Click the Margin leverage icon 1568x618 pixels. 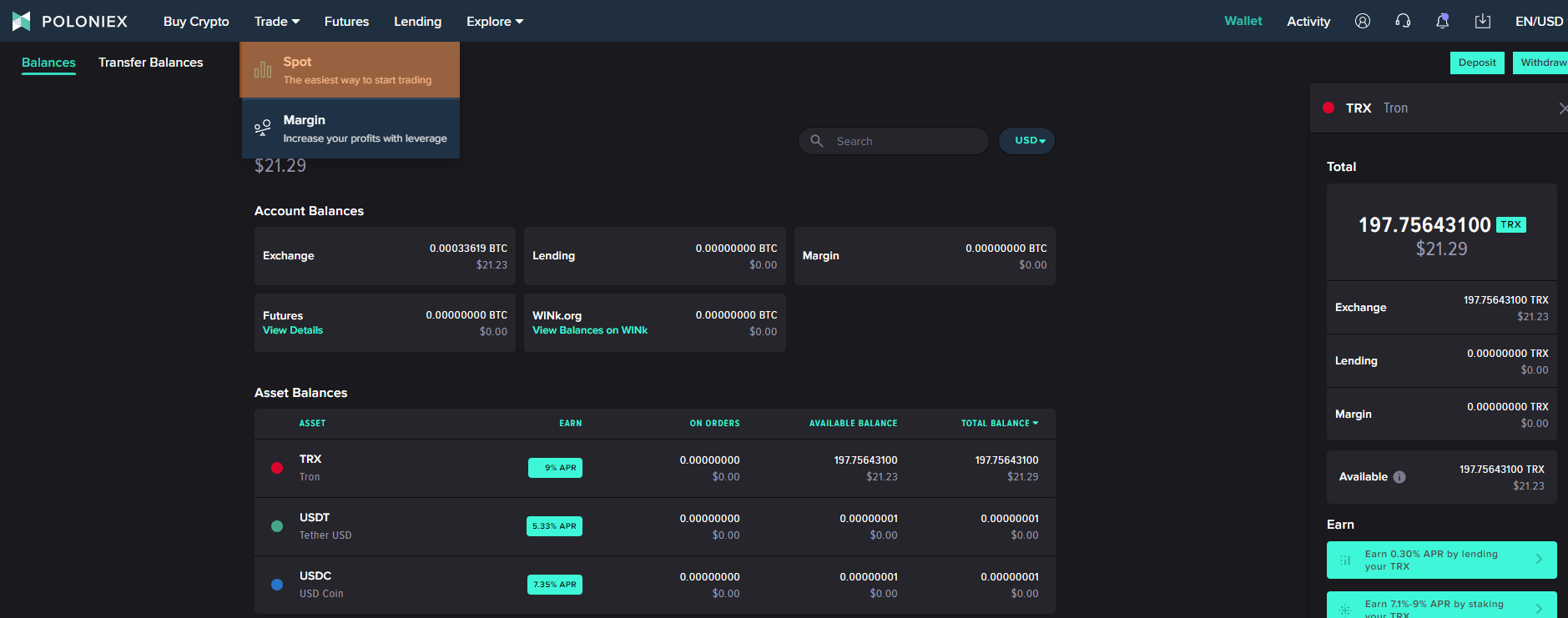click(263, 128)
